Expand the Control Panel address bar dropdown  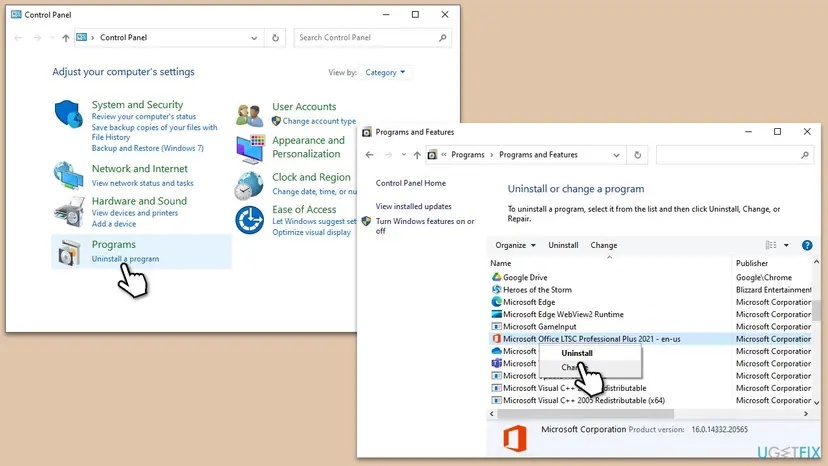[254, 38]
